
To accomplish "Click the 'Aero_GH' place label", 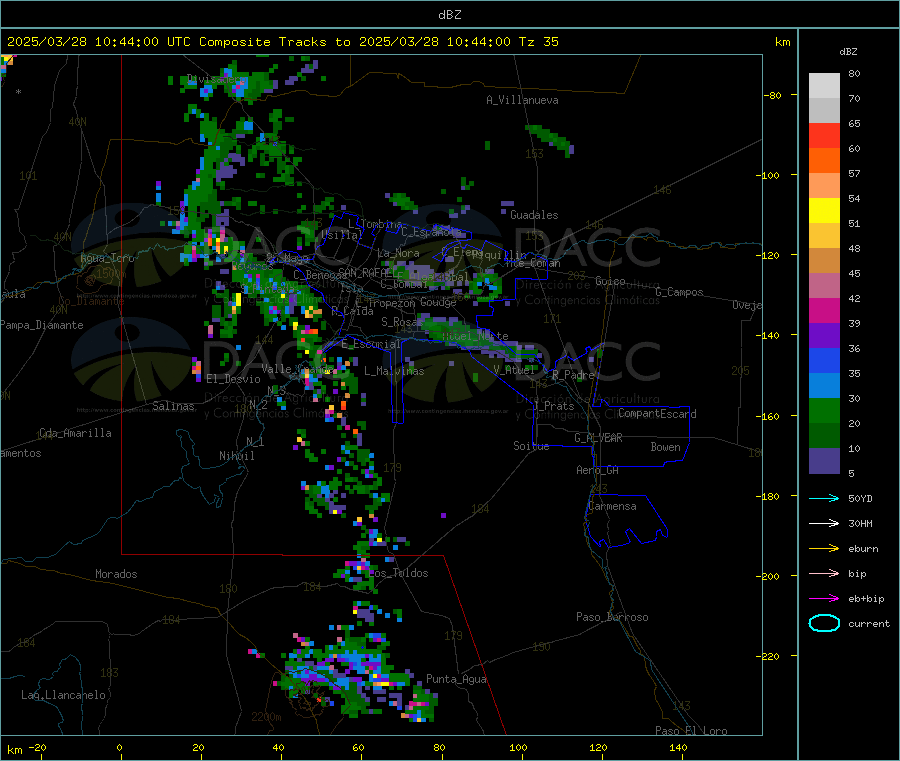I will click(597, 470).
